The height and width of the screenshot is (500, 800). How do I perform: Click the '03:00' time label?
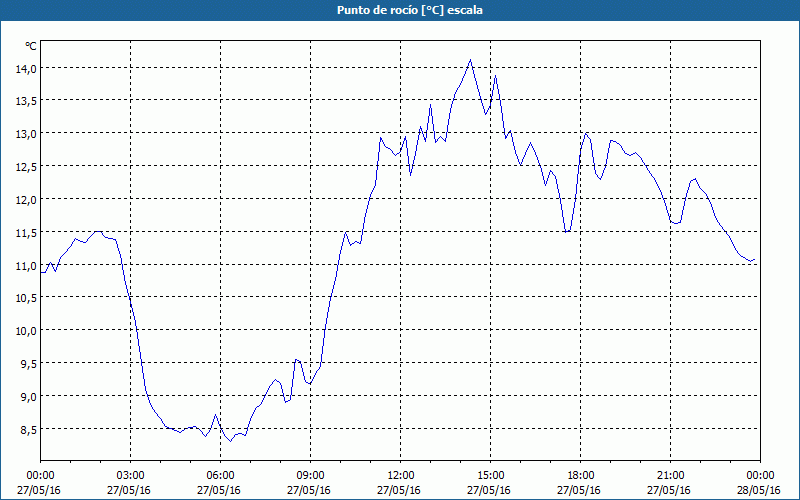click(131, 476)
